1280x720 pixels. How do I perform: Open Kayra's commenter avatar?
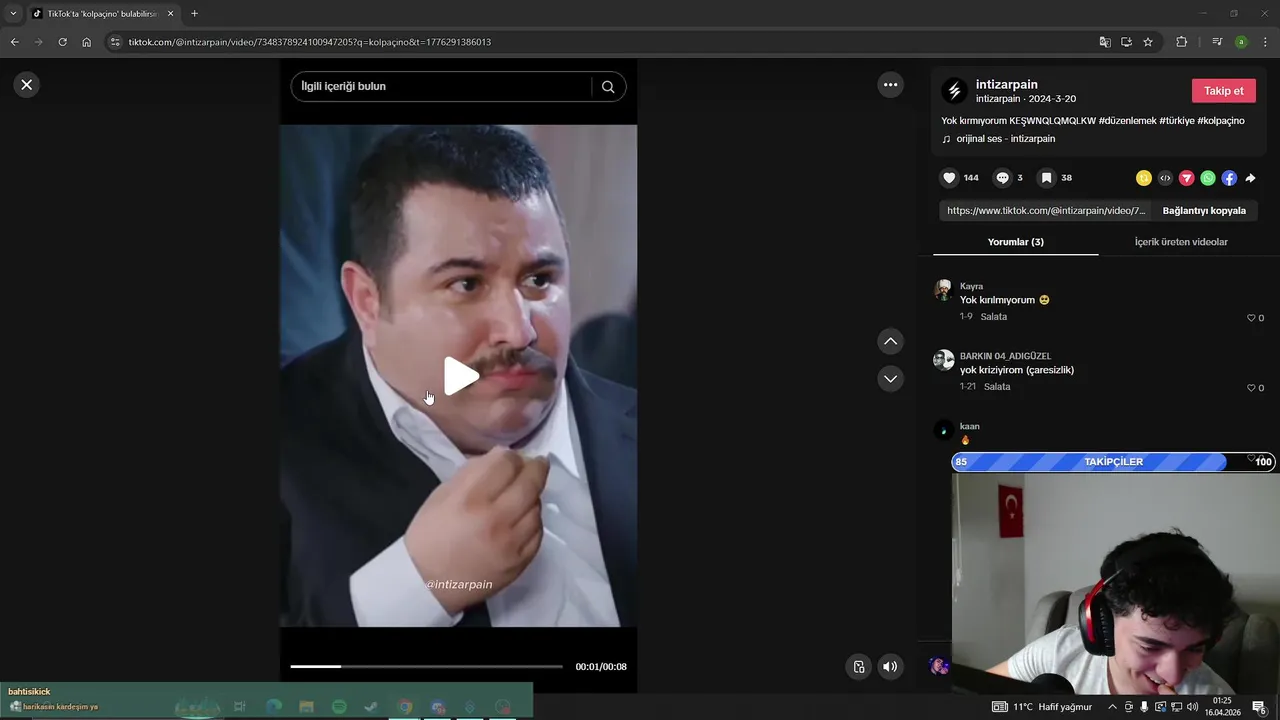click(x=943, y=290)
